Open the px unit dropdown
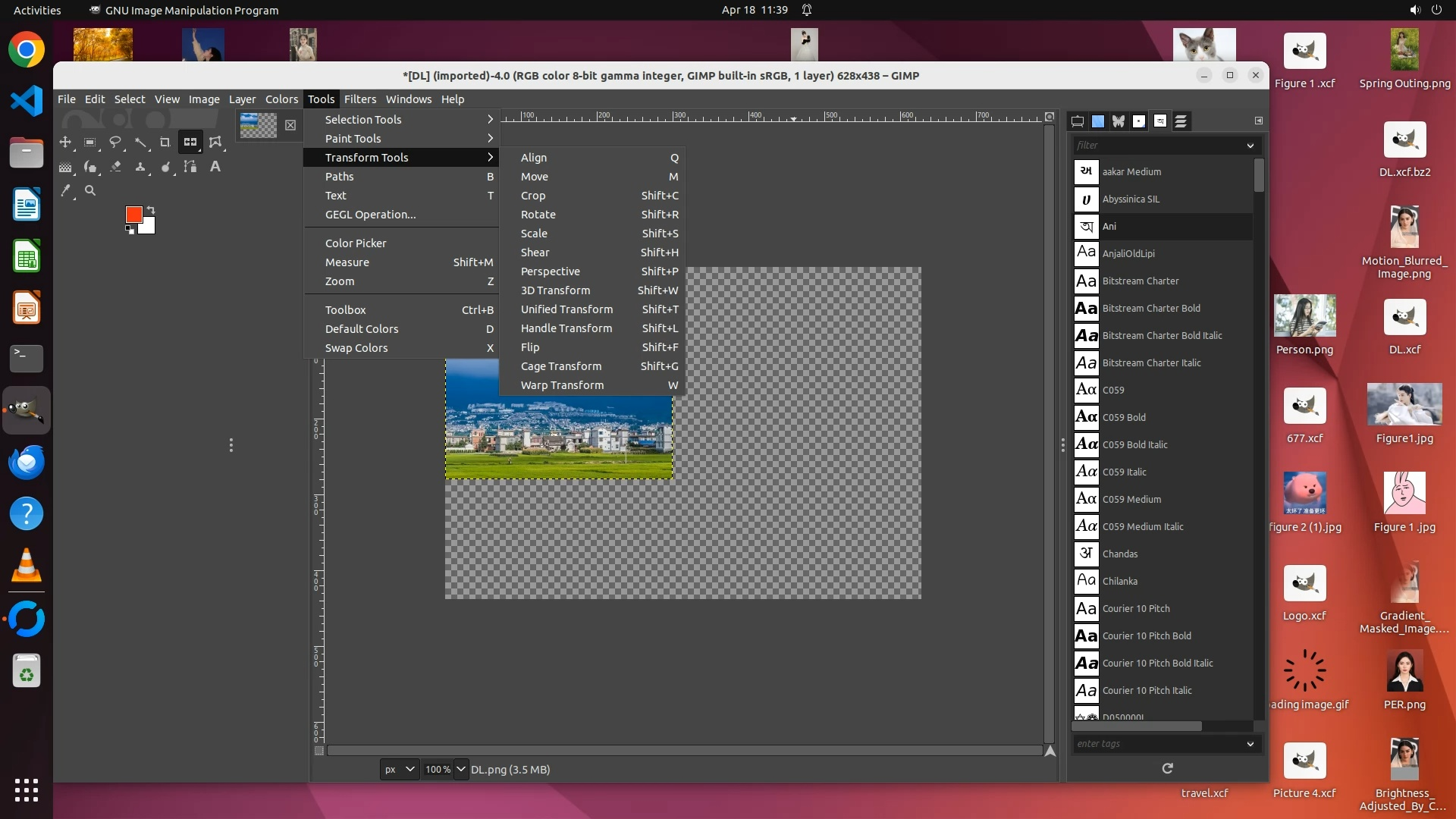 400,769
